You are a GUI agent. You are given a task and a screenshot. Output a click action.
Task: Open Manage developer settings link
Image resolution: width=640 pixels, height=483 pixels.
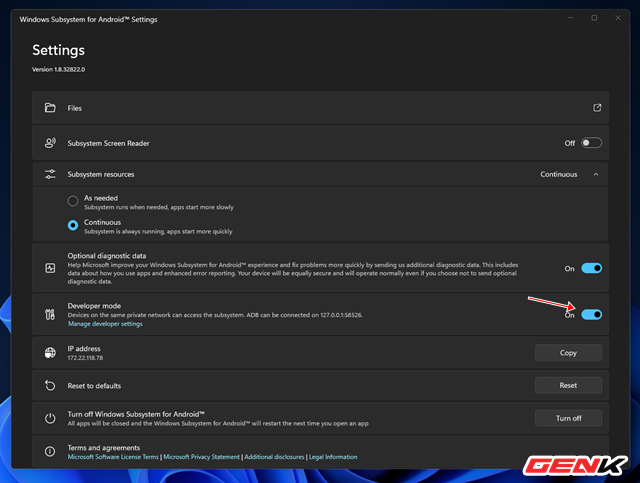[105, 324]
